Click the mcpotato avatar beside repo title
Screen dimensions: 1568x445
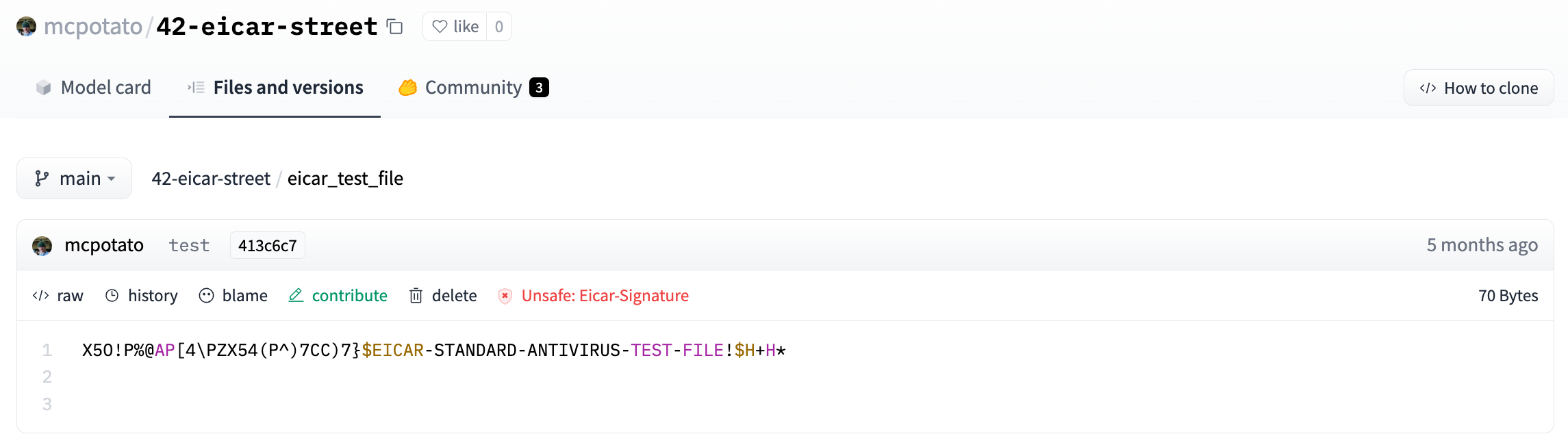coord(26,27)
